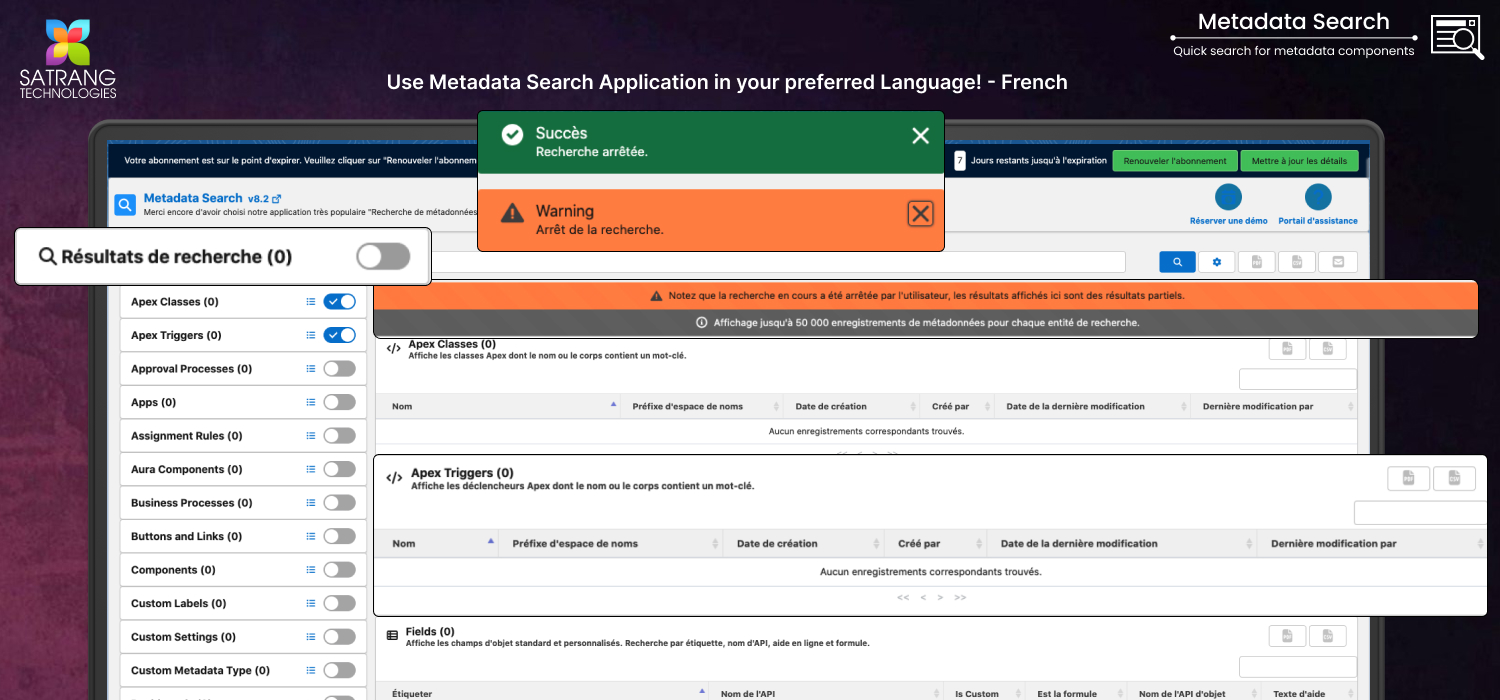
Task: Sort Apex Triggers table by Nom column
Action: click(x=437, y=544)
